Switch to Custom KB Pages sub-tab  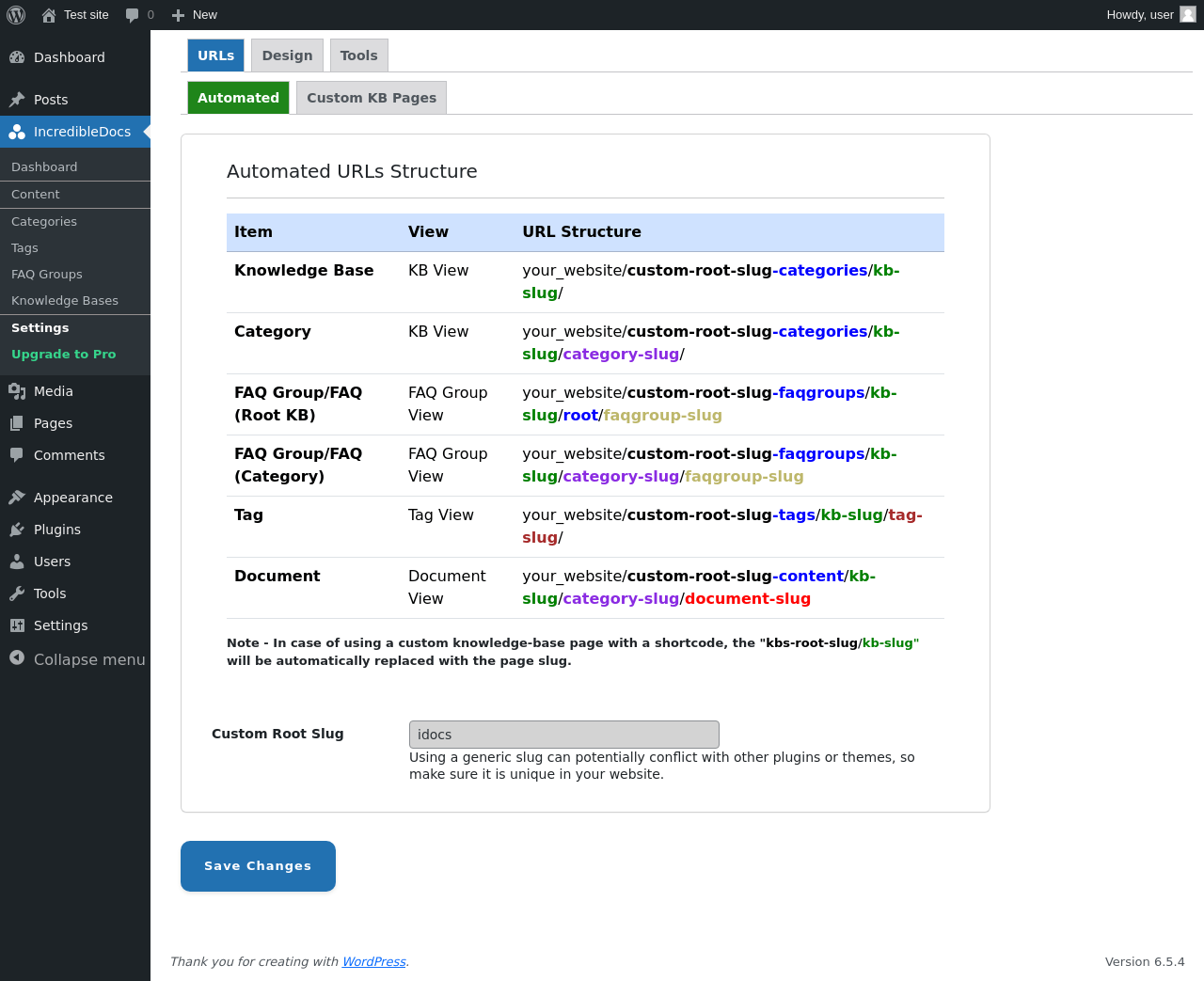[x=372, y=98]
